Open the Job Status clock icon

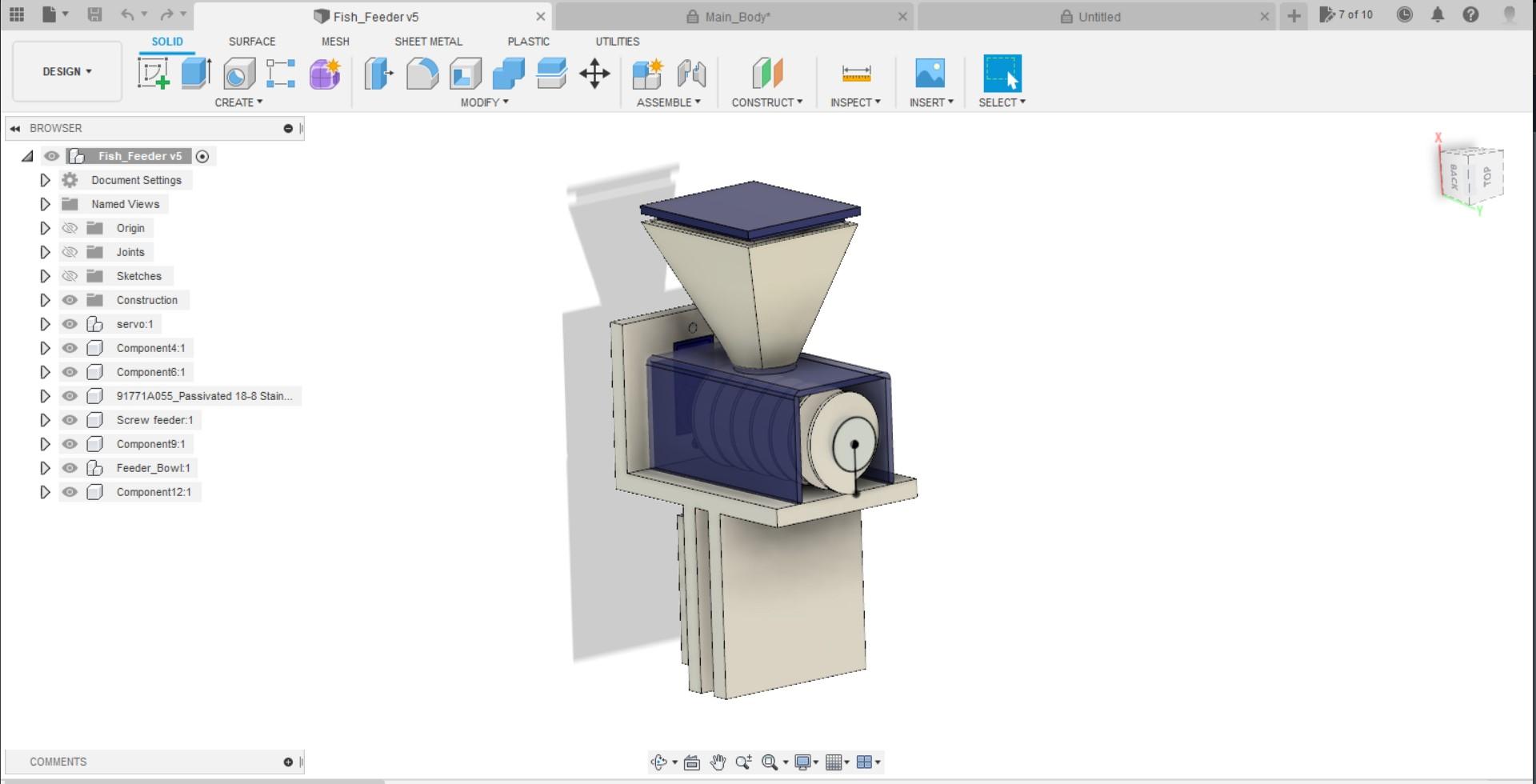[x=1405, y=14]
